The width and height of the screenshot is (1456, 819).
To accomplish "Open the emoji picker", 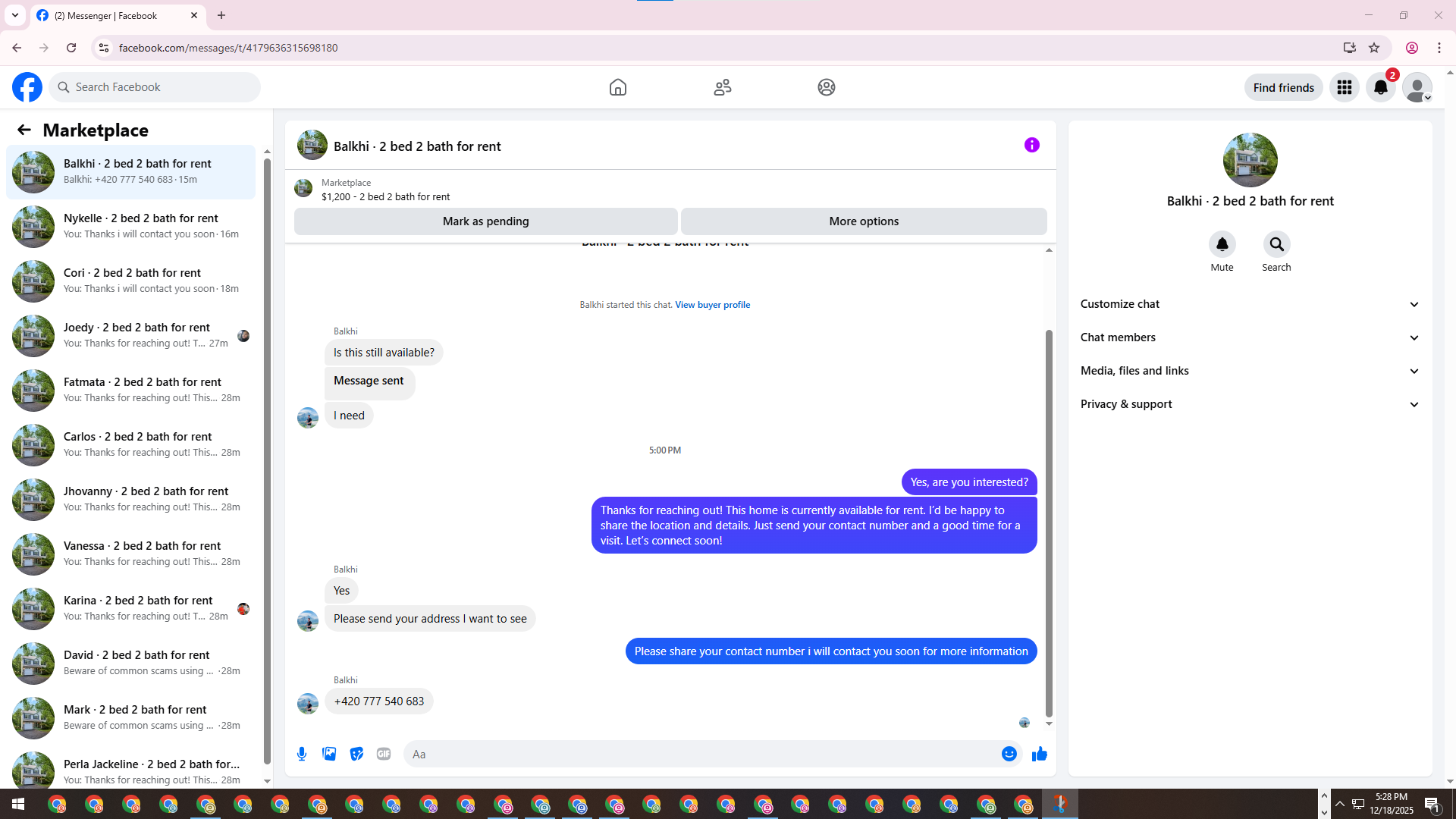I will tap(1009, 754).
